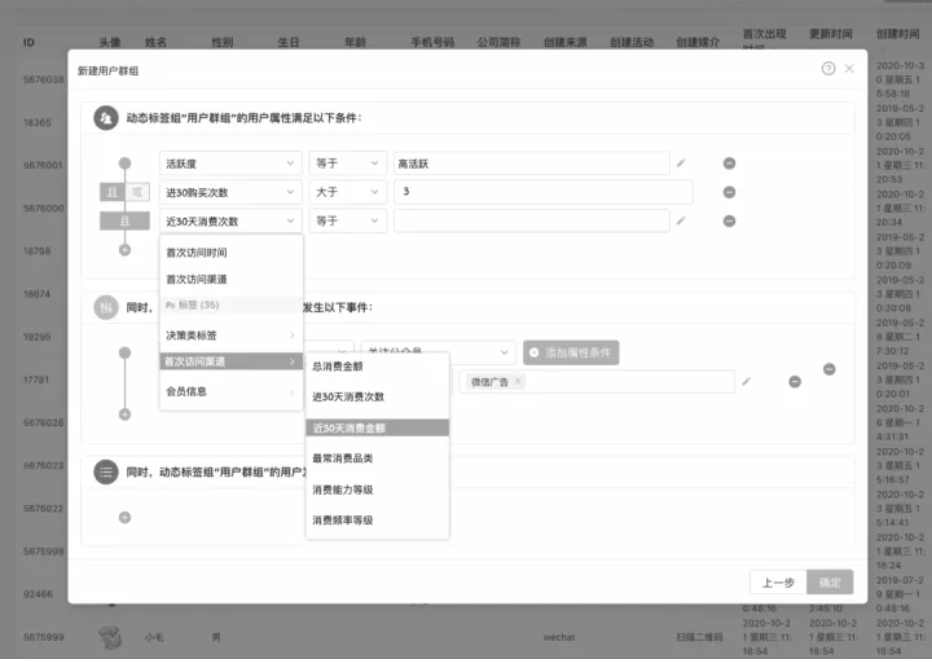Image resolution: width=932 pixels, height=662 pixels.
Task: Open the 大于 operator dropdown
Action: point(346,192)
